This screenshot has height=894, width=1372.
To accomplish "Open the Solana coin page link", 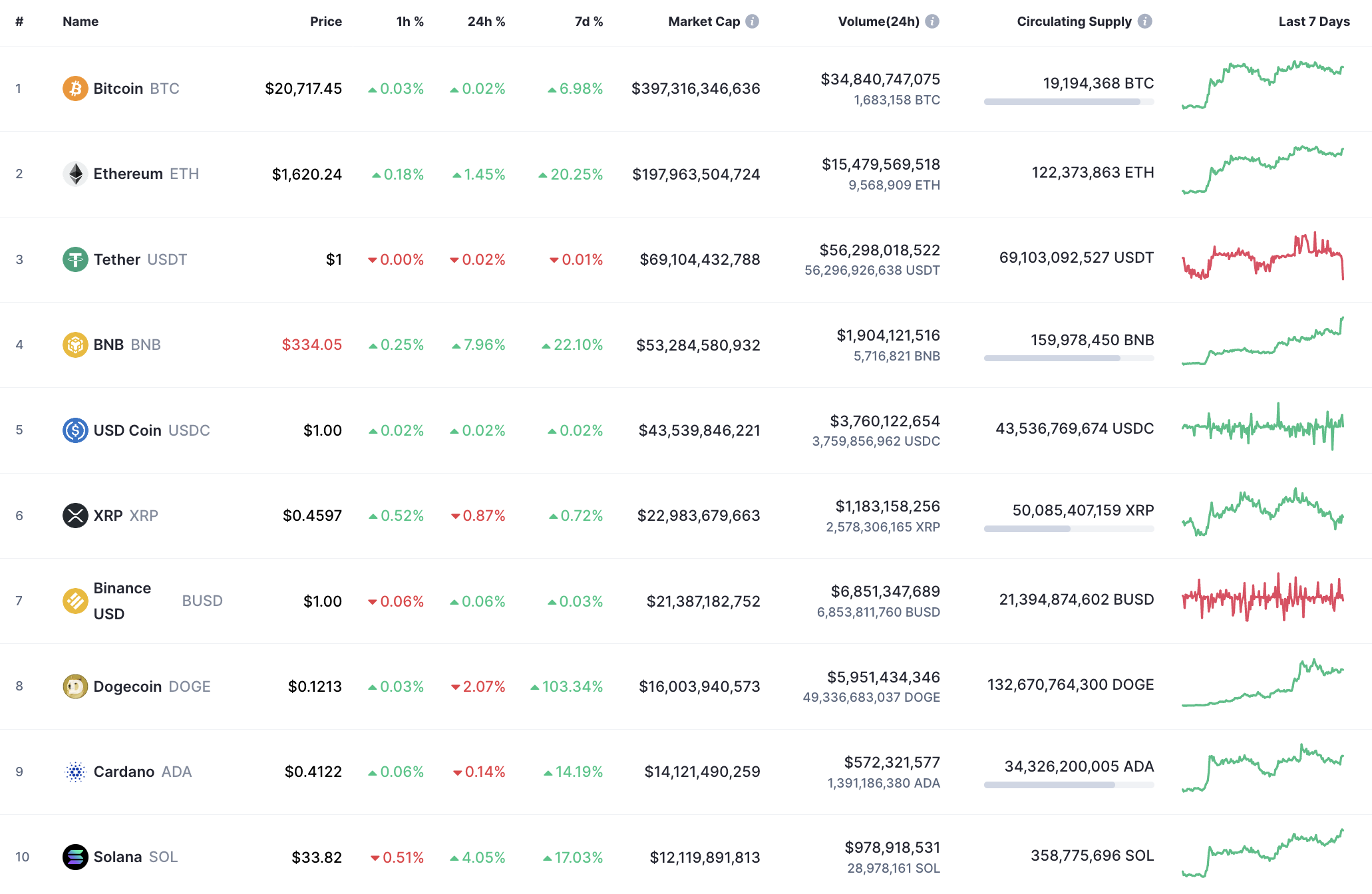I will coord(118,857).
